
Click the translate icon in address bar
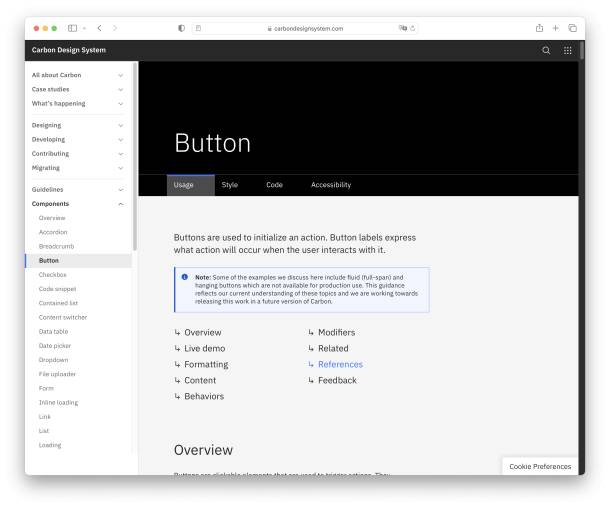coord(403,28)
